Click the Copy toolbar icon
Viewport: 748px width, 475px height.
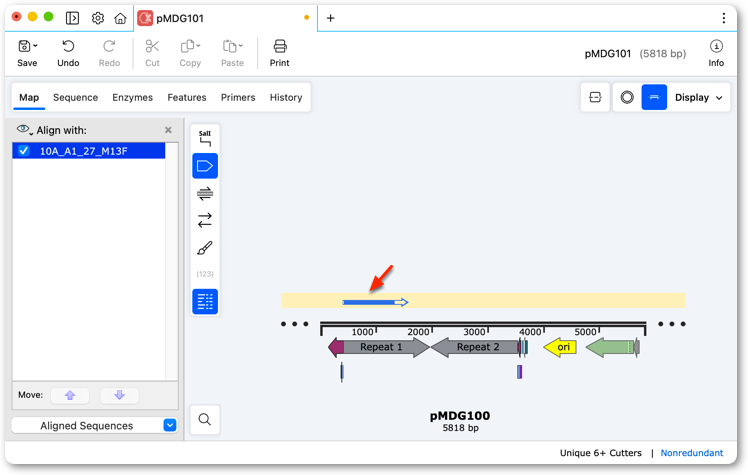(x=187, y=46)
